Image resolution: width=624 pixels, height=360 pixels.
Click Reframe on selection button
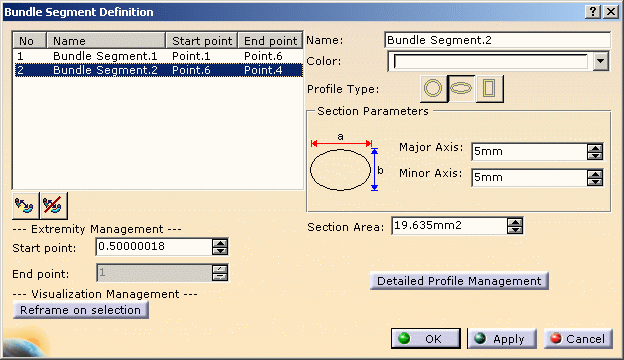(81, 310)
